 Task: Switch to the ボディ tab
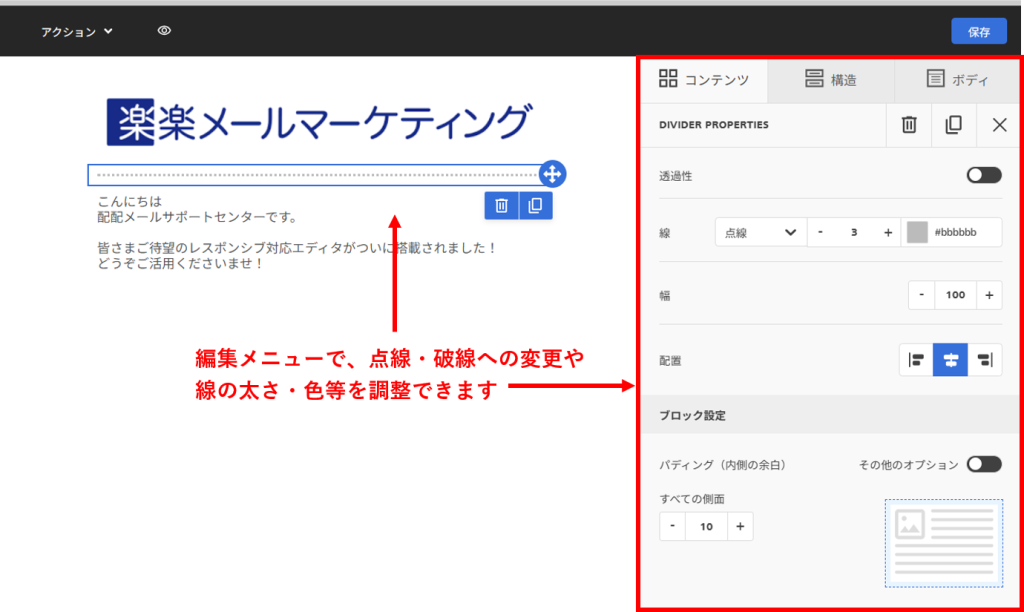click(x=957, y=80)
